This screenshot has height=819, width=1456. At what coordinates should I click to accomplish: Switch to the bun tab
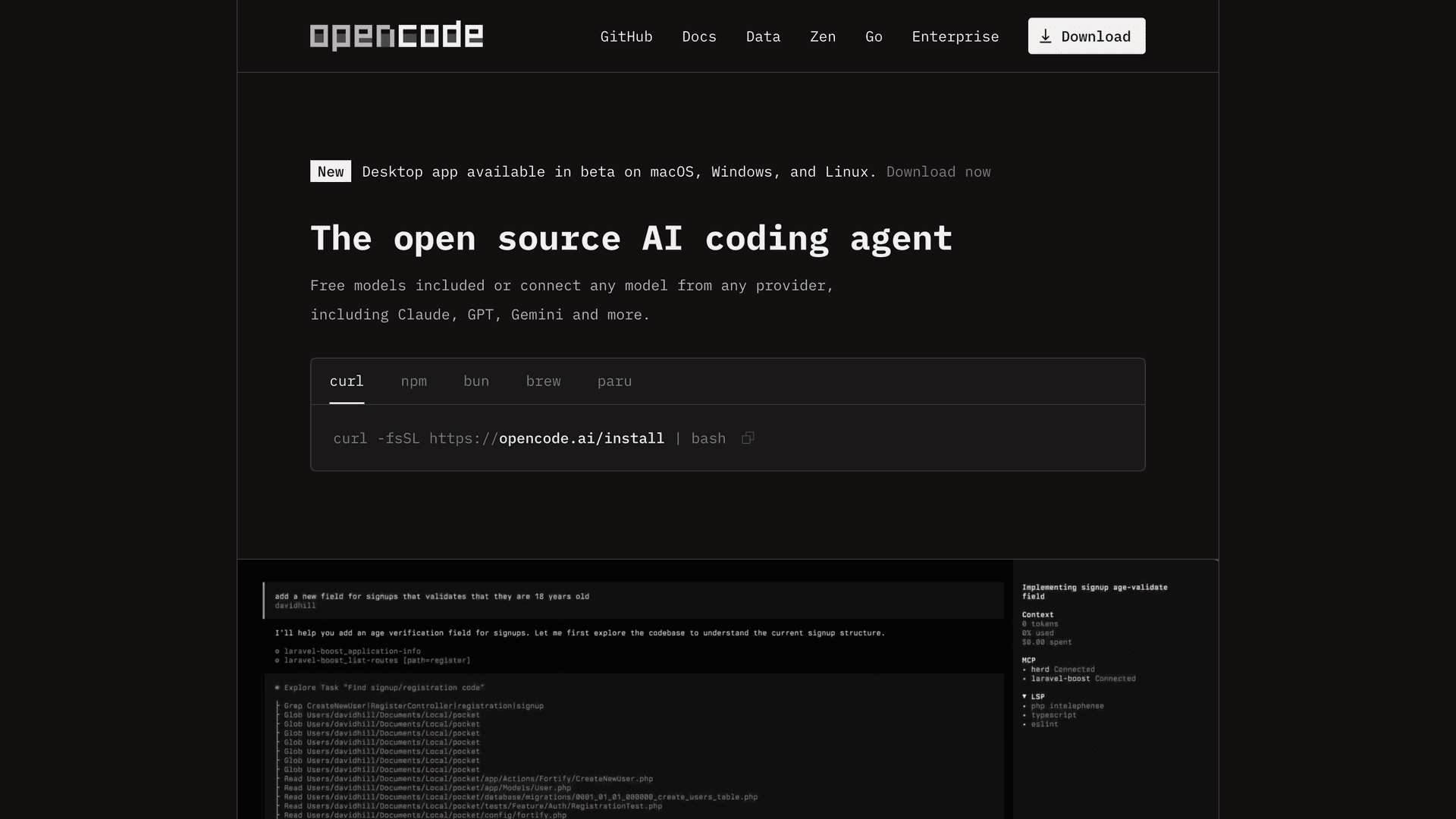476,381
